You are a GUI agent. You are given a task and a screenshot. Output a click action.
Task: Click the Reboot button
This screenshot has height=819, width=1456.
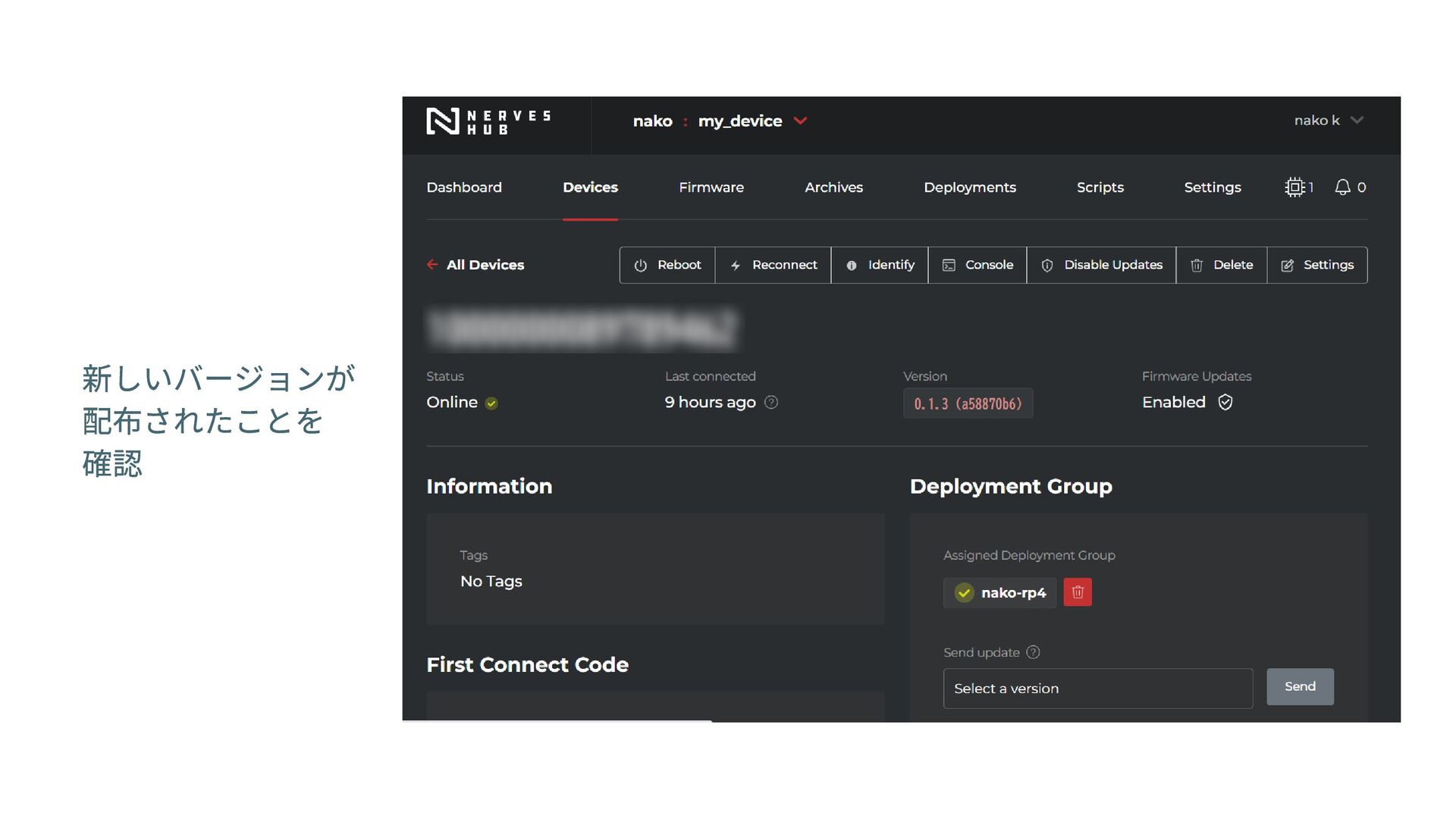tap(667, 265)
